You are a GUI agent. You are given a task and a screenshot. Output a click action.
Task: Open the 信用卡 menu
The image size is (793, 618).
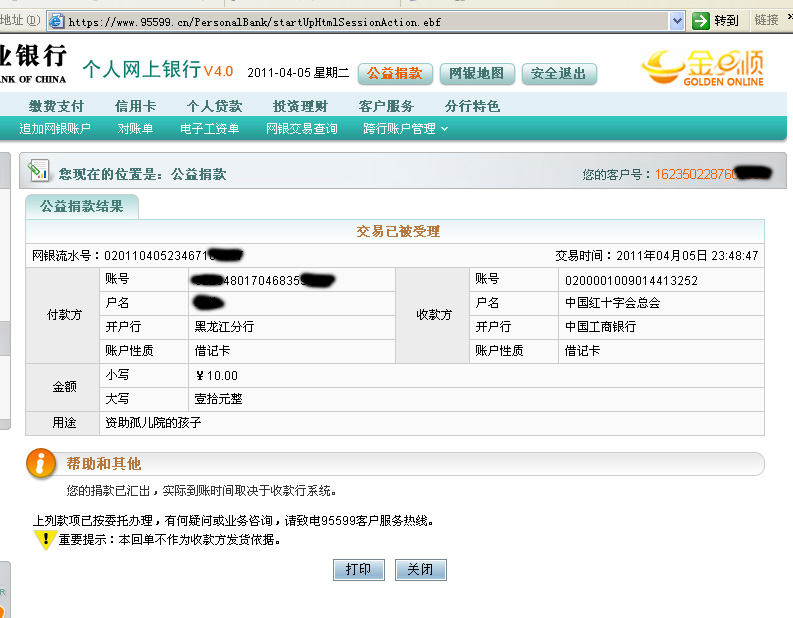(135, 106)
